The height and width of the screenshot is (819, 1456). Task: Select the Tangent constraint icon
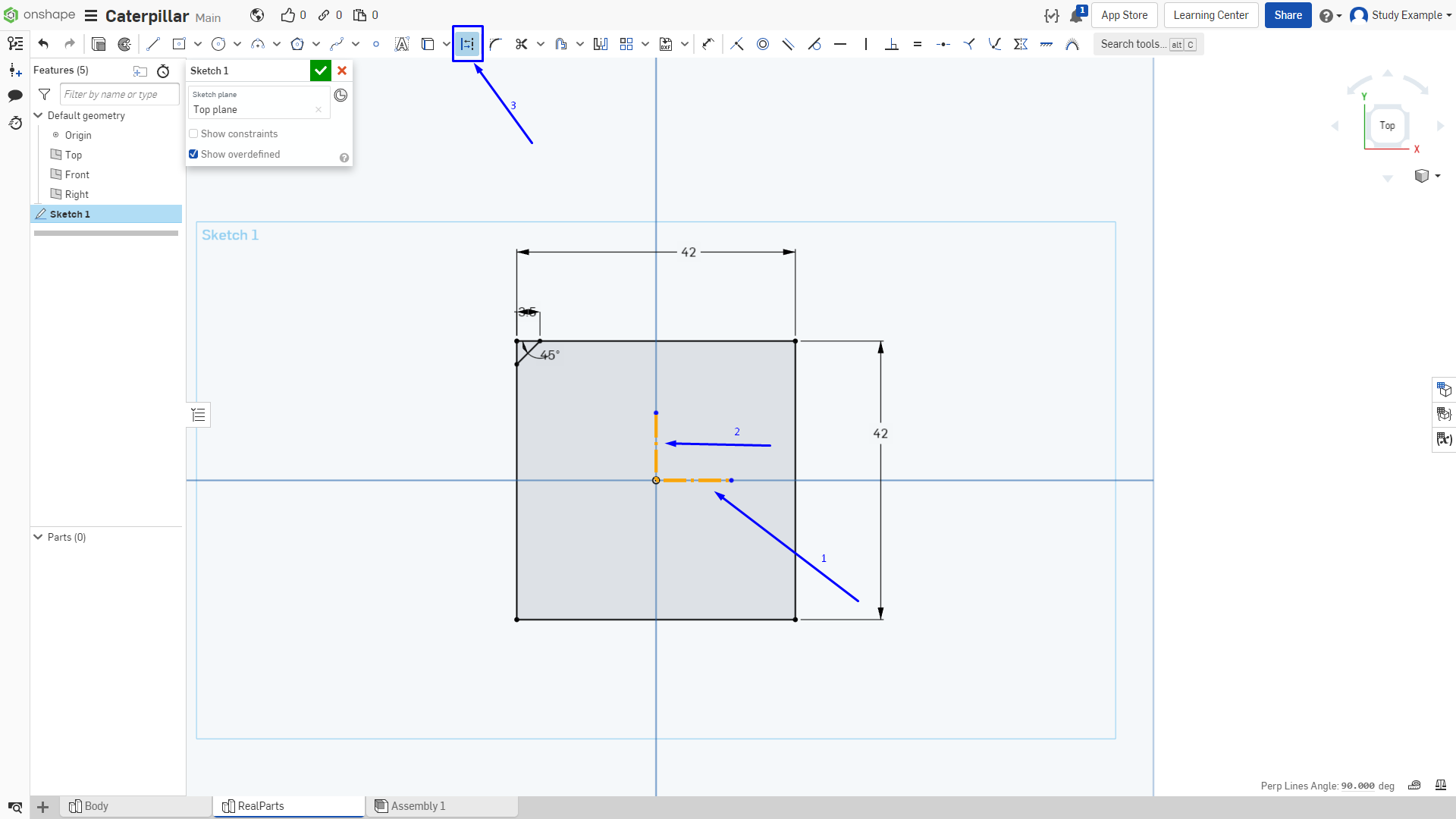coord(814,44)
